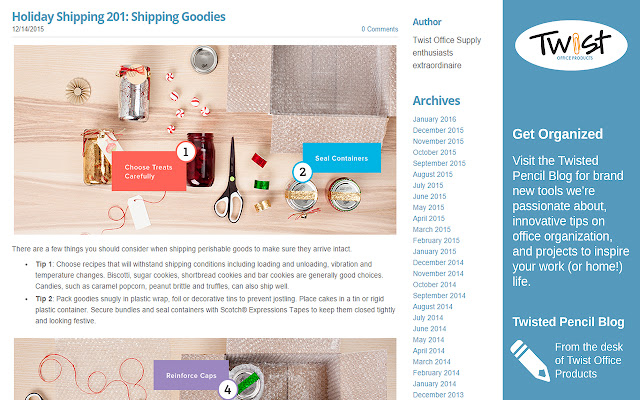The image size is (640, 400).
Task: Click the Reinforce Caps purple label
Action: click(191, 375)
